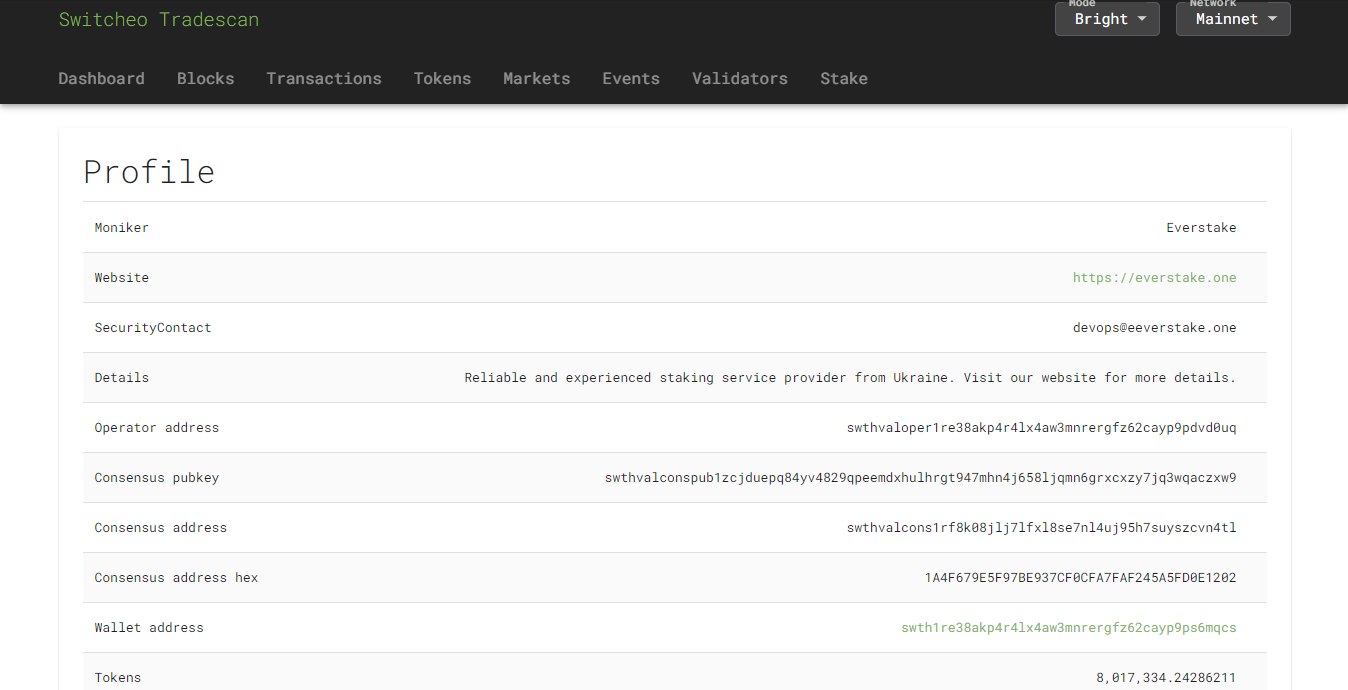
Task: Click the Operator address label
Action: coord(157,428)
